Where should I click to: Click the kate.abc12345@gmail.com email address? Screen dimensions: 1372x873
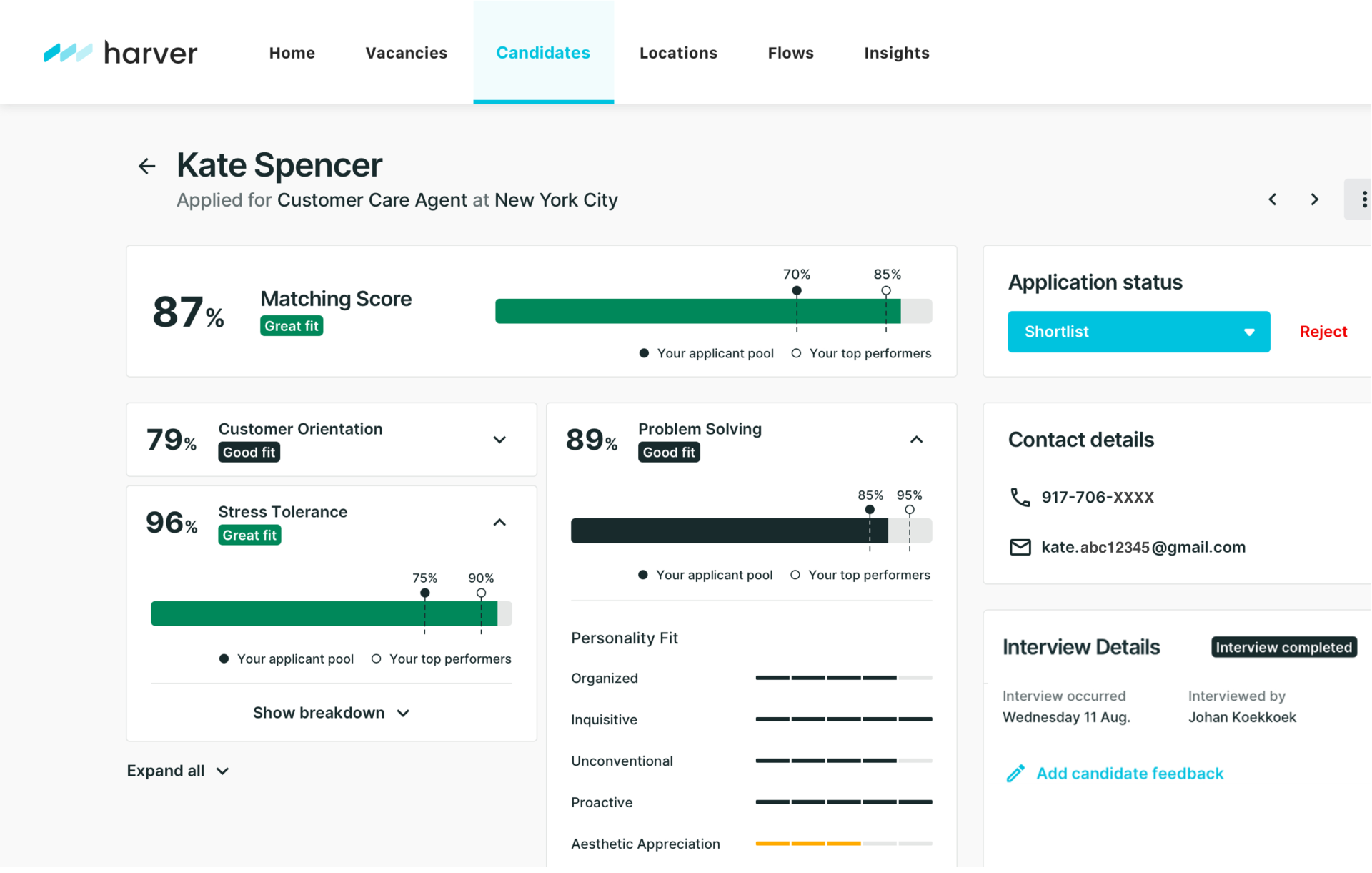(x=1143, y=547)
